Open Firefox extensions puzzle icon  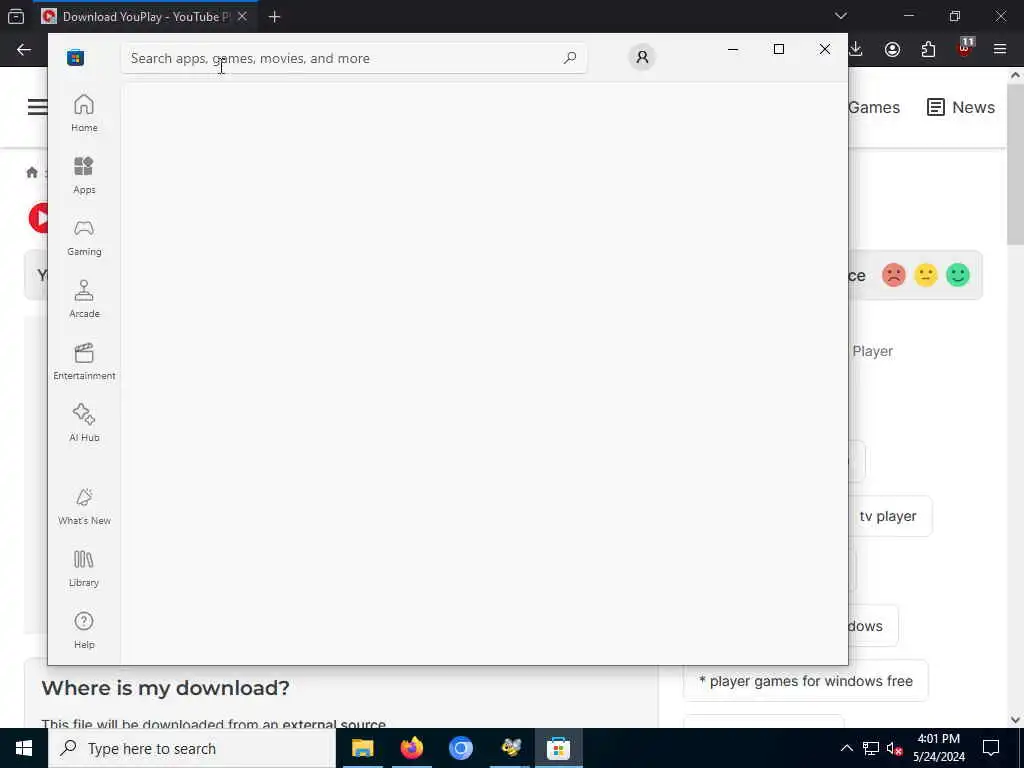[x=928, y=49]
